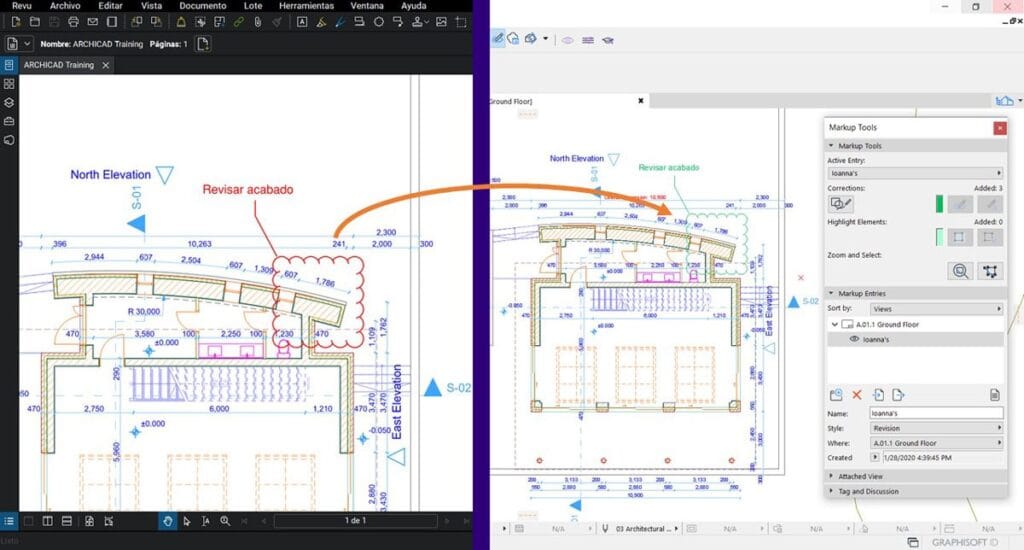Select the text select tool in Revu
This screenshot has height=550, width=1024.
tap(206, 521)
